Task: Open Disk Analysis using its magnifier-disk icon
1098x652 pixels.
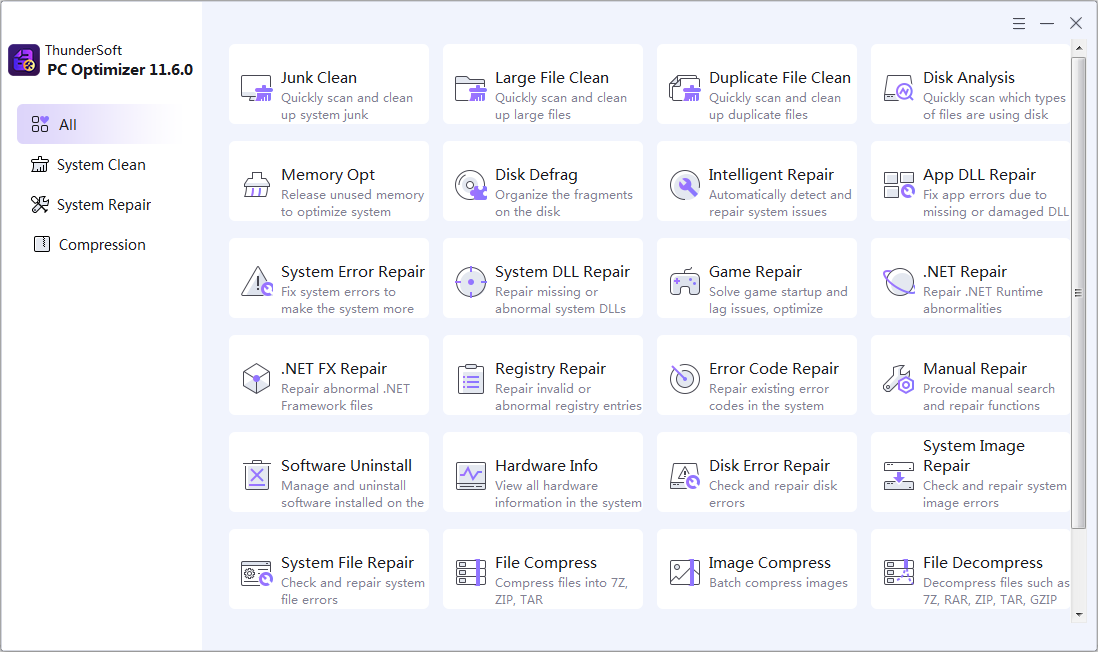Action: tap(899, 90)
